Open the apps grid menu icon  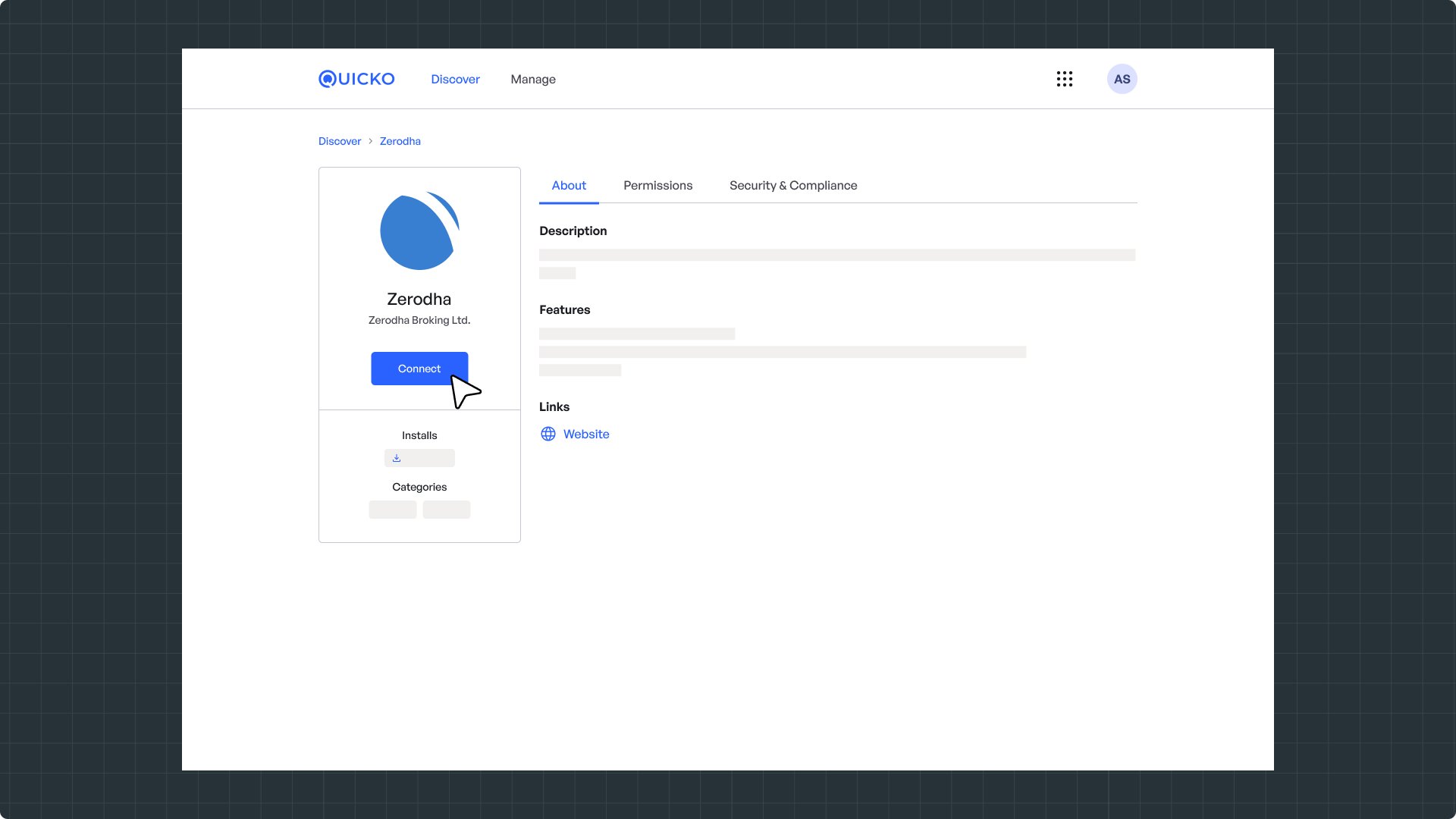pos(1065,79)
